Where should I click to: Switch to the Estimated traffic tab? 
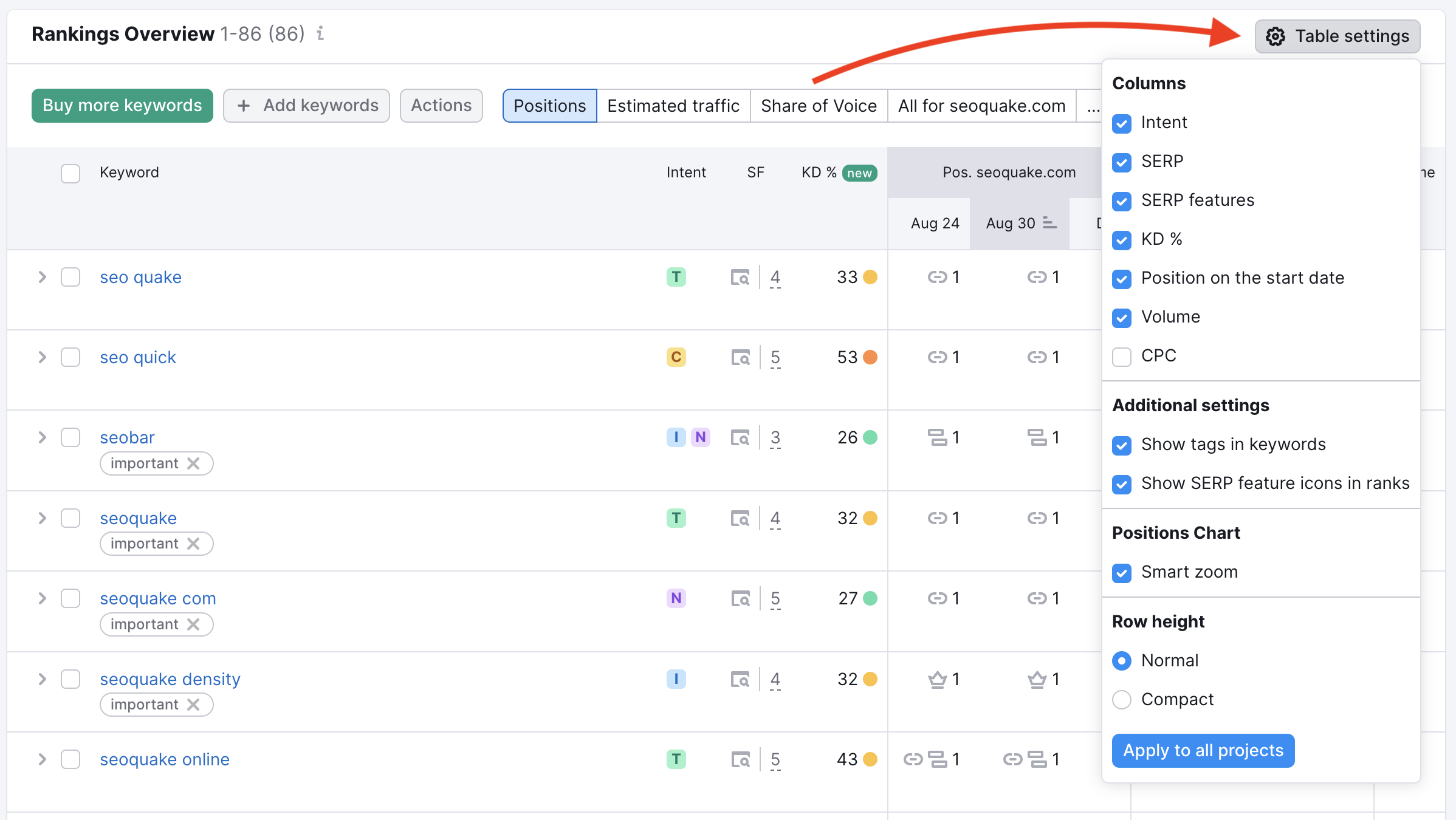(x=675, y=105)
